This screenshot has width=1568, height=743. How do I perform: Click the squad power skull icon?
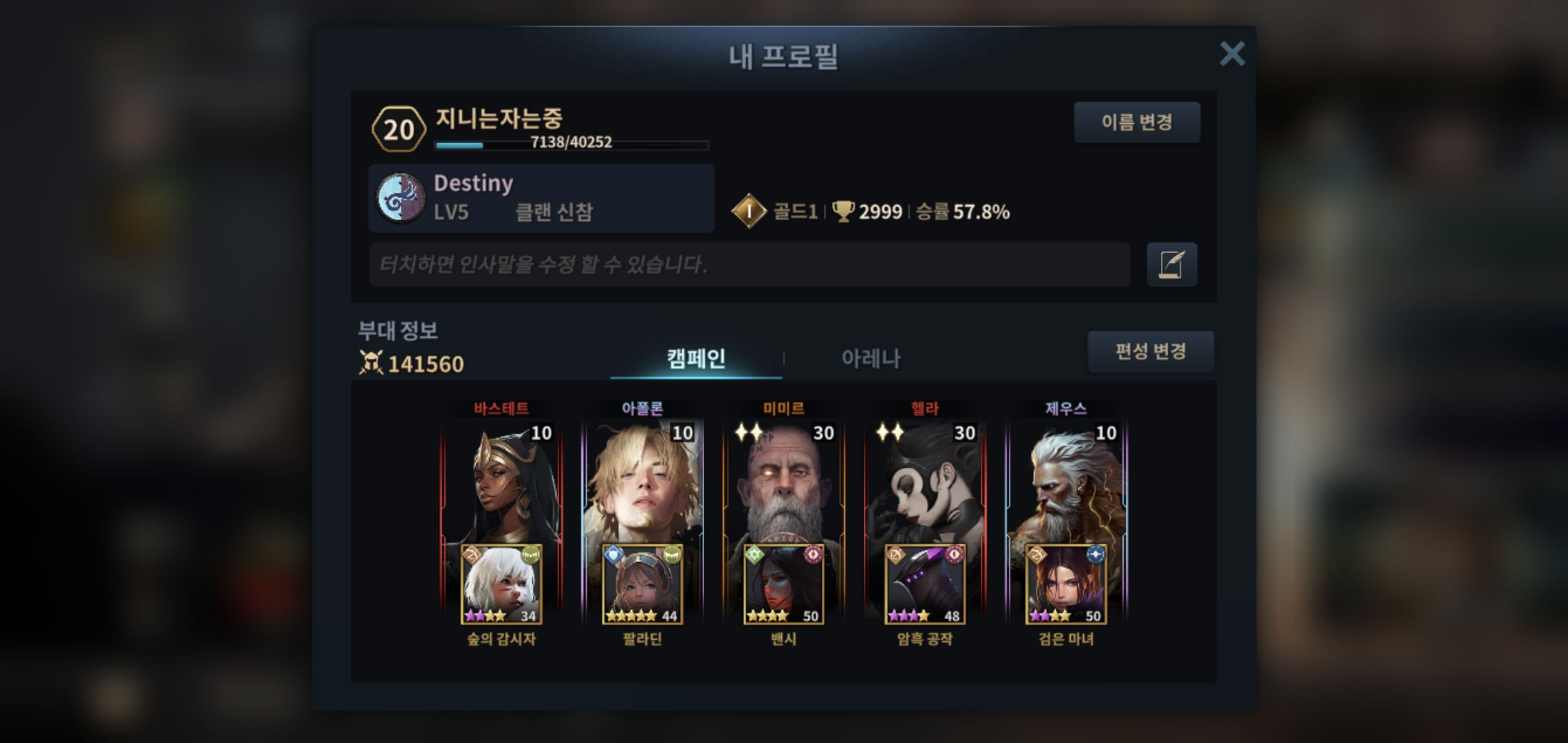click(371, 363)
